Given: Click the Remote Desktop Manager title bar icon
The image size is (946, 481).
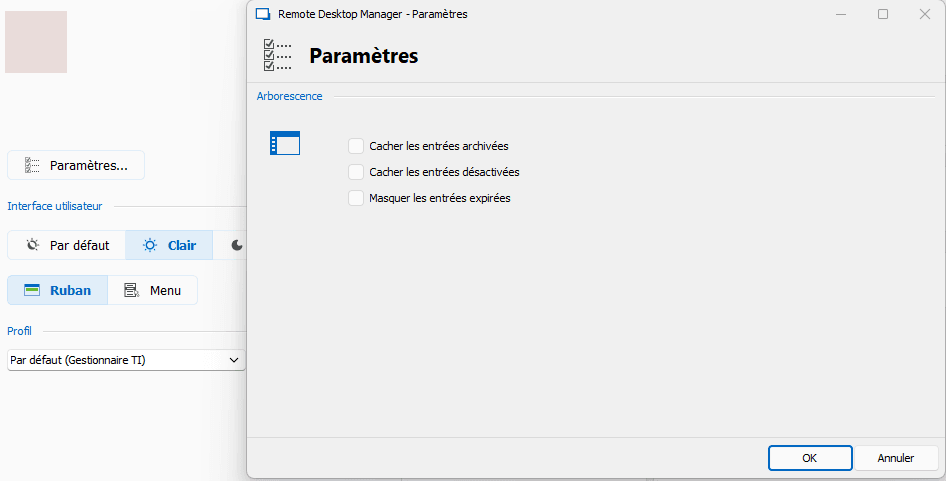Looking at the screenshot, I should click(x=263, y=14).
